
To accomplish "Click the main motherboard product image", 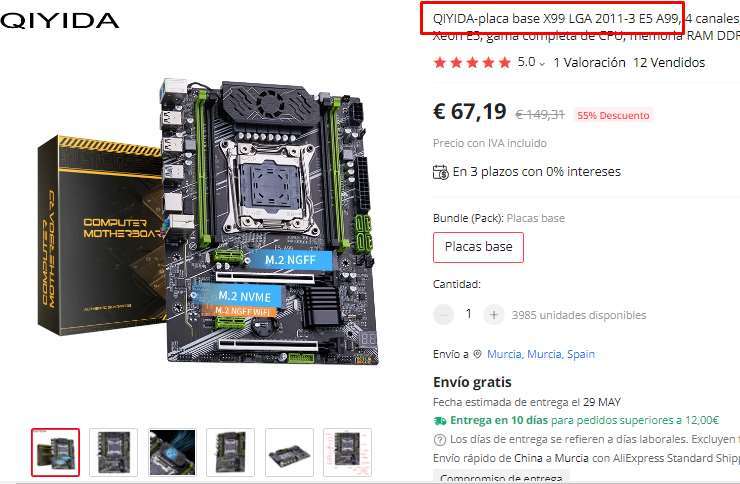I will (x=210, y=222).
